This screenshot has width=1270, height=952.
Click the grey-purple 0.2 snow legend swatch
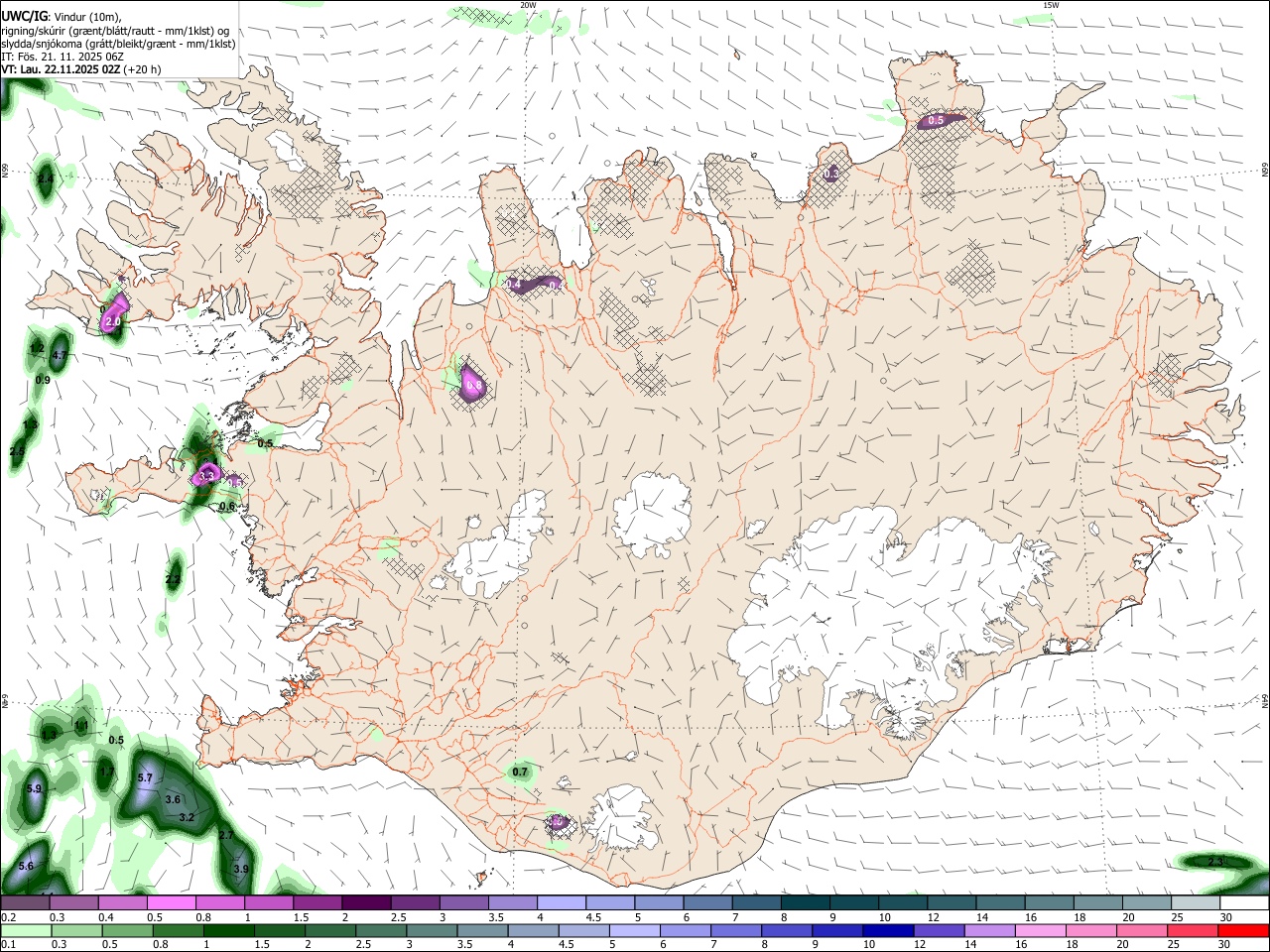click(x=26, y=903)
